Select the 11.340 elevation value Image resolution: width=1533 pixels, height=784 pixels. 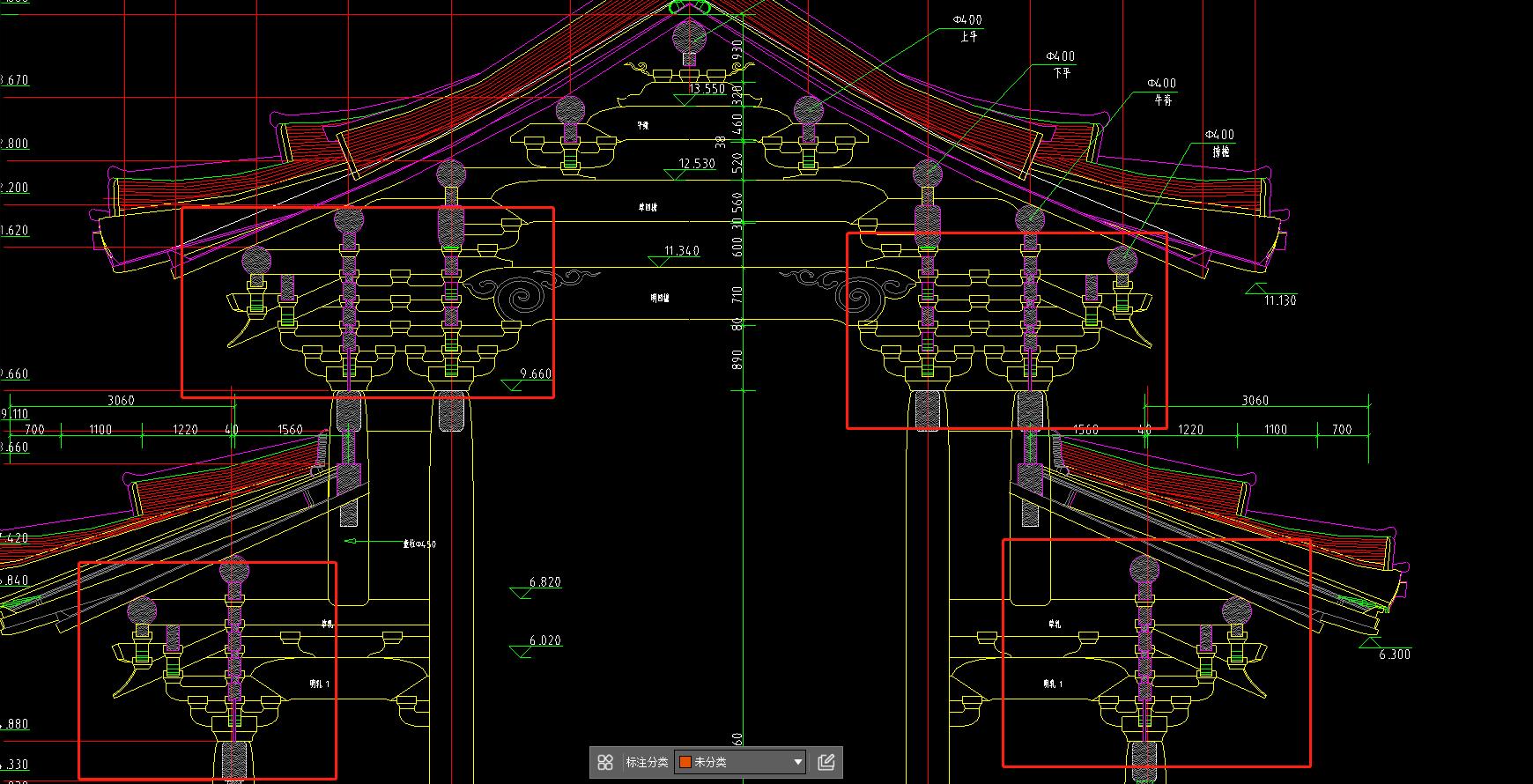(x=681, y=251)
